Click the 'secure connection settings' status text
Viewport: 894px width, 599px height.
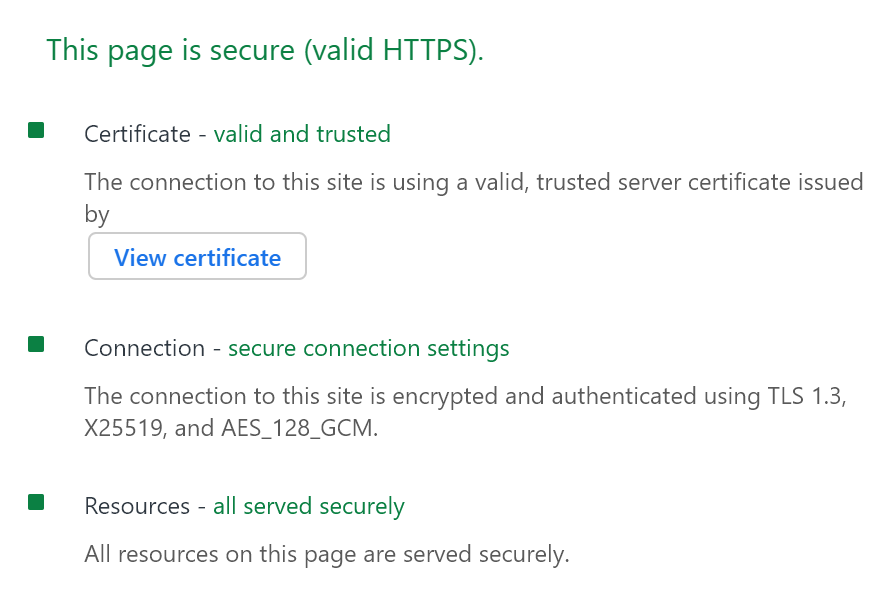(368, 348)
